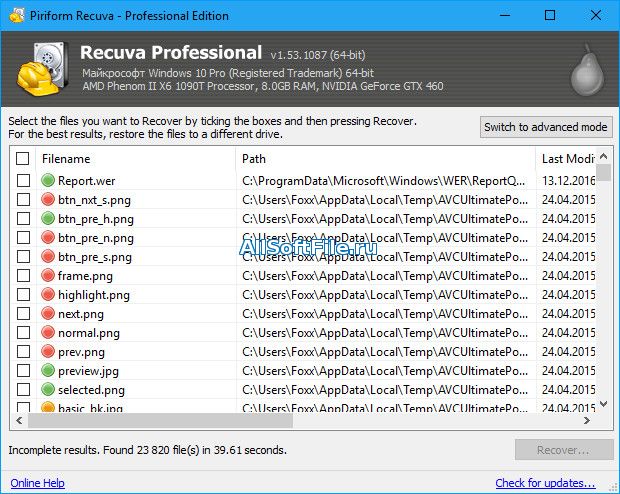
Task: Switch to advanced mode
Action: pos(546,127)
